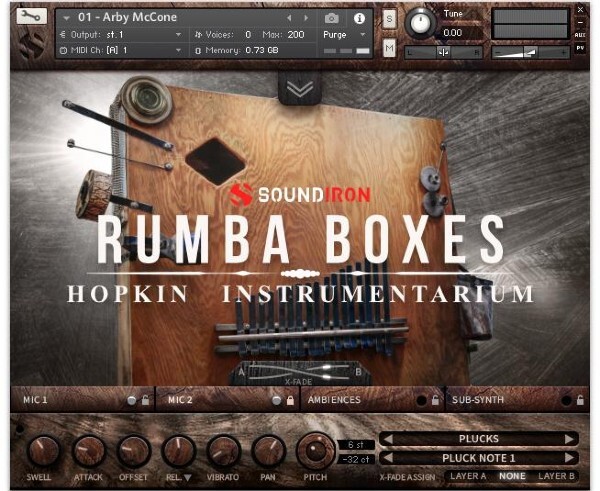Screen dimensions: 600x491
Task: Click the 6 st pitch semitone field
Action: (x=355, y=445)
